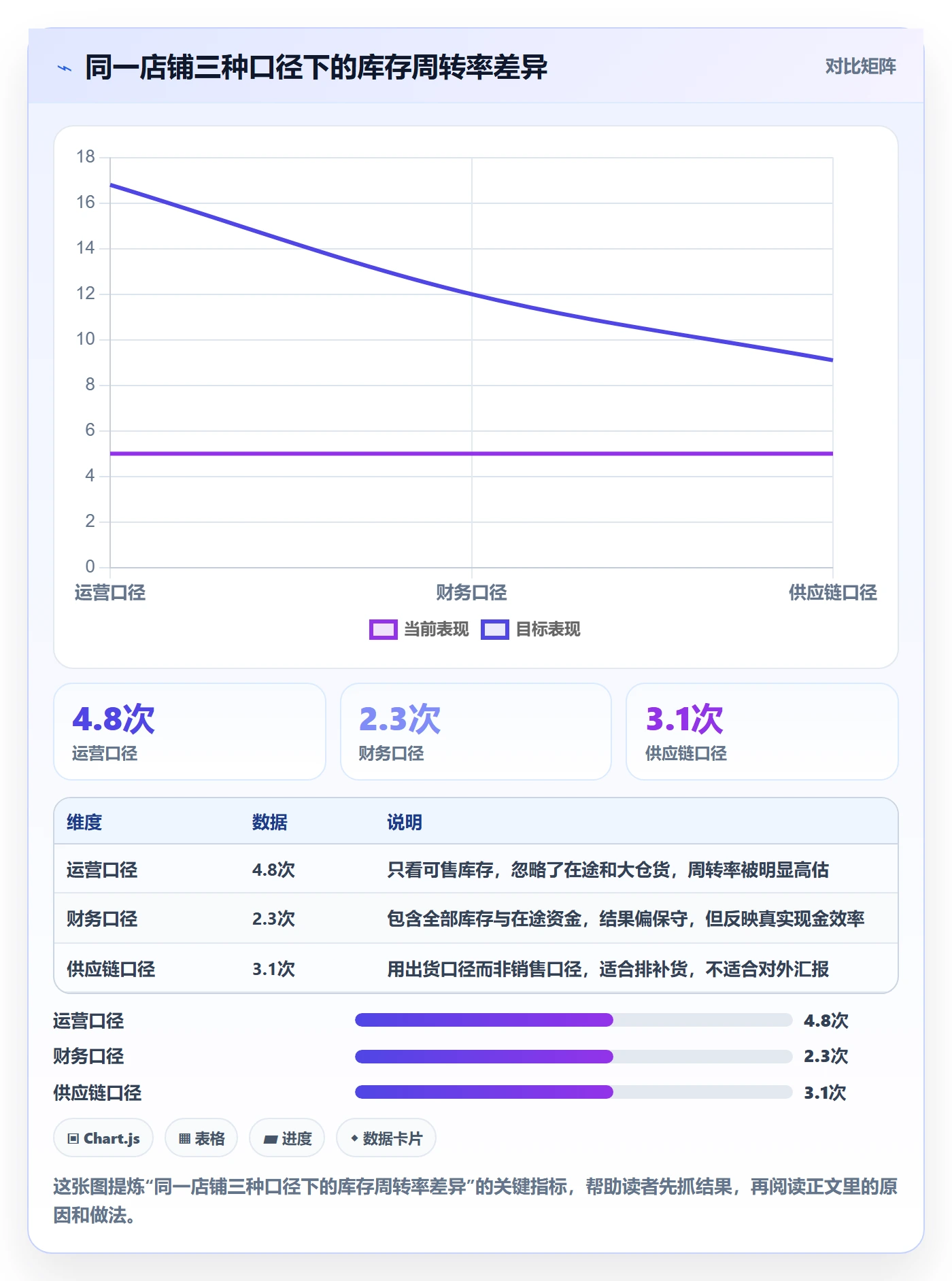Click the 3.1次 table cell
The image size is (952, 1281).
(x=273, y=969)
